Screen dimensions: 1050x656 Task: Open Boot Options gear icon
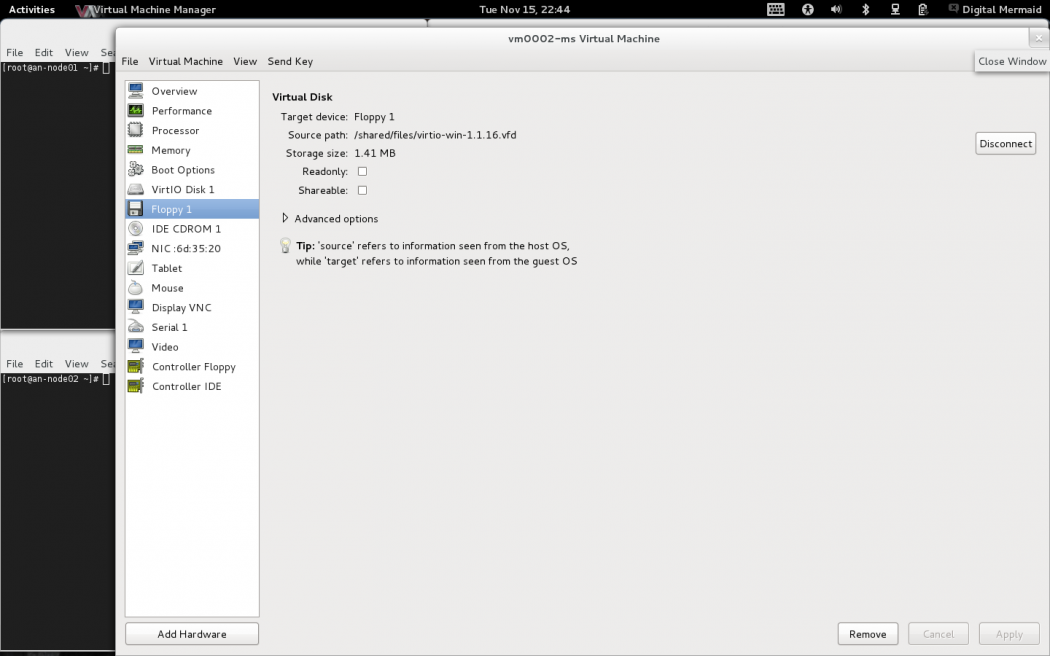pyautogui.click(x=135, y=170)
